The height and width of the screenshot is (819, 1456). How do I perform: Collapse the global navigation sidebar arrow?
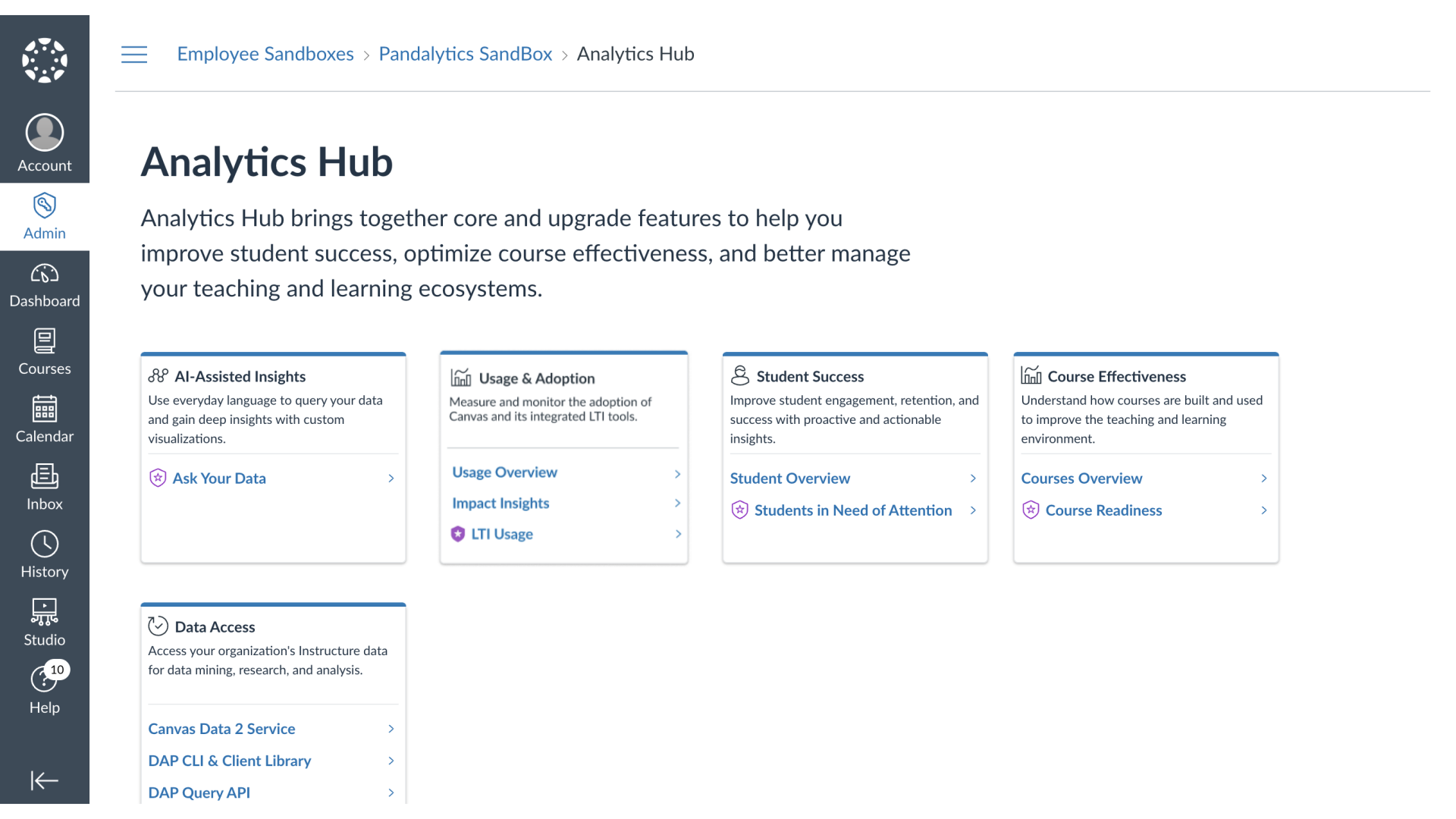point(45,780)
